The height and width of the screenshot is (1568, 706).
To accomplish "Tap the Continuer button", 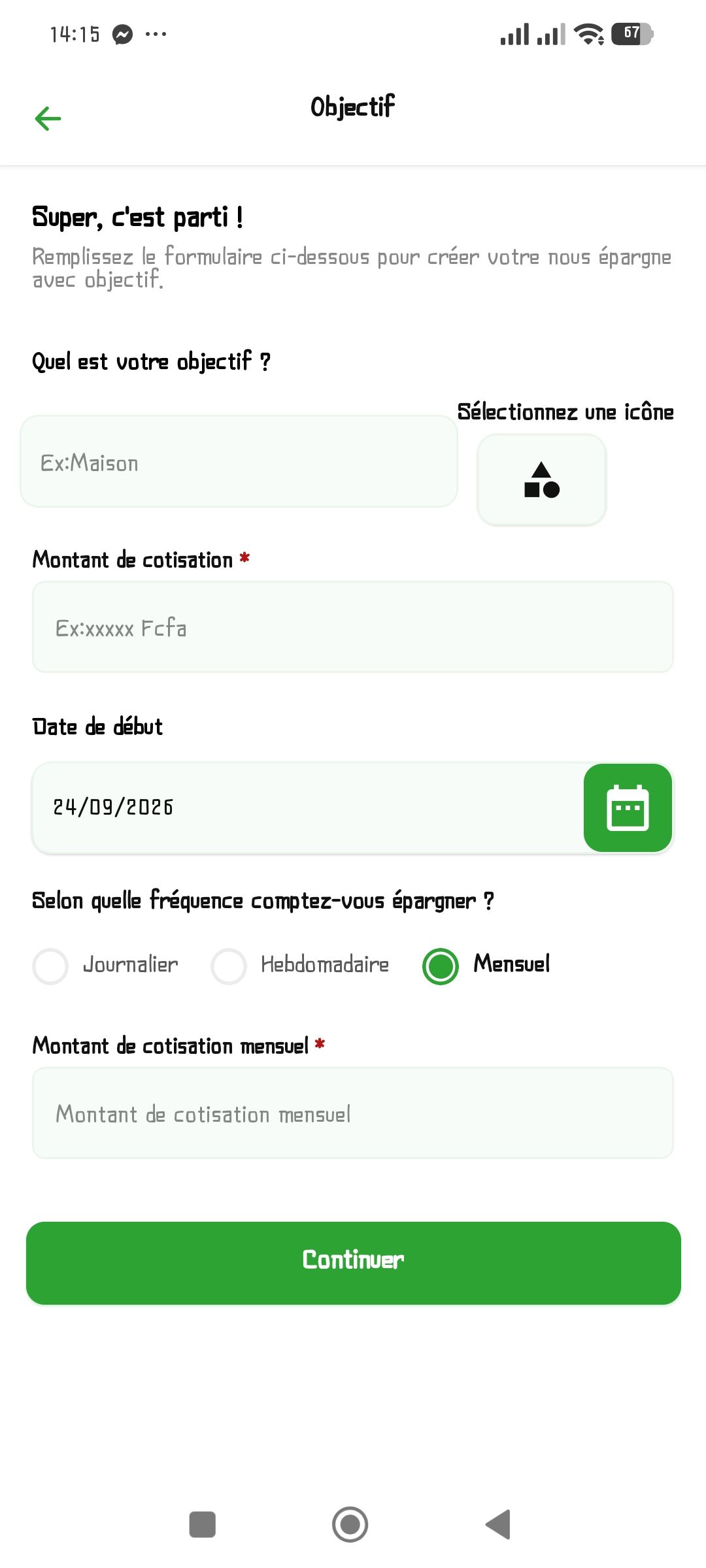I will [353, 1262].
